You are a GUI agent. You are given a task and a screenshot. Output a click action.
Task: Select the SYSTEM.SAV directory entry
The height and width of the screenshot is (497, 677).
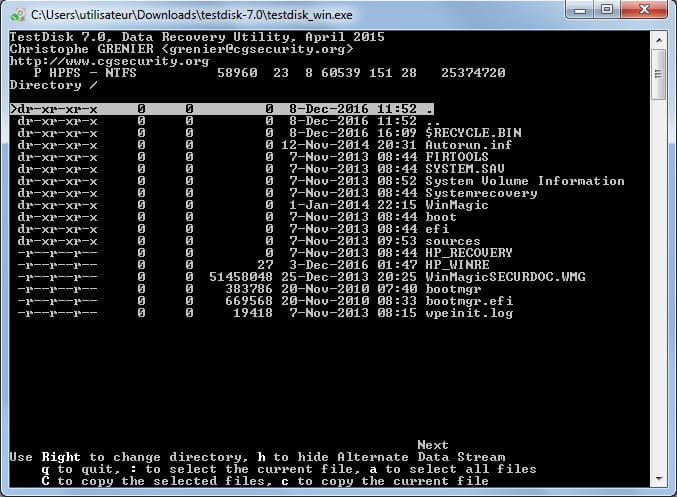pyautogui.click(x=260, y=169)
